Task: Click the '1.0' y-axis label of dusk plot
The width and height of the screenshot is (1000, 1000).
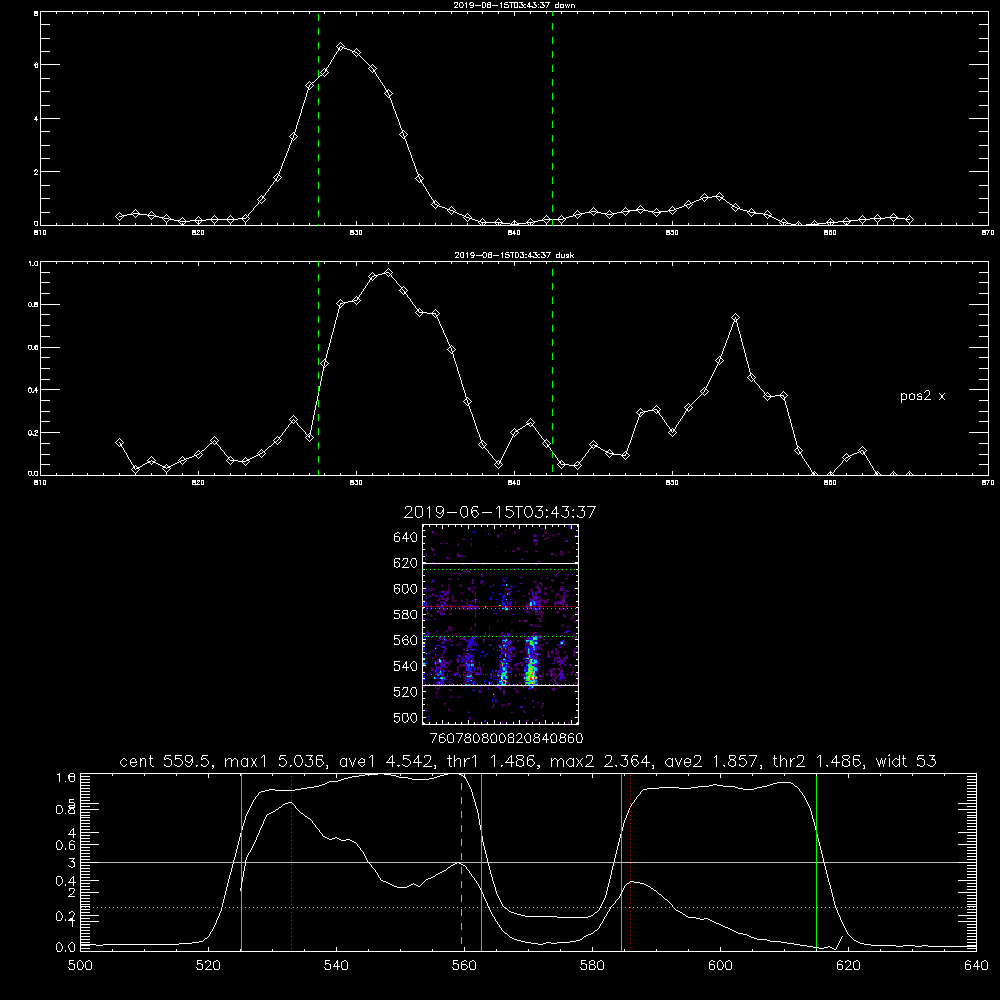Action: pos(34,263)
